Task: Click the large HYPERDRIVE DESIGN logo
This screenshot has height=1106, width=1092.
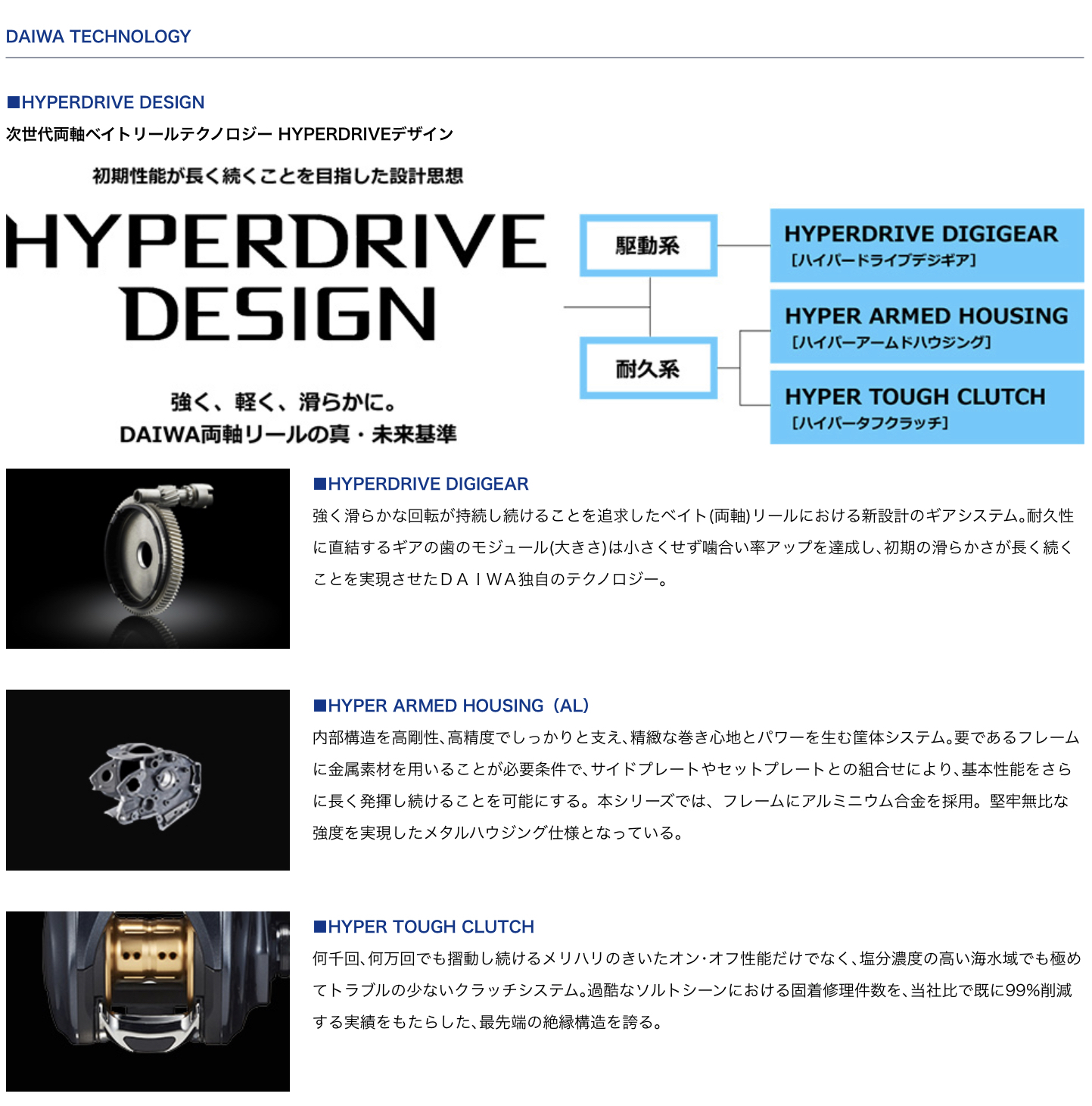Action: pyautogui.click(x=276, y=277)
